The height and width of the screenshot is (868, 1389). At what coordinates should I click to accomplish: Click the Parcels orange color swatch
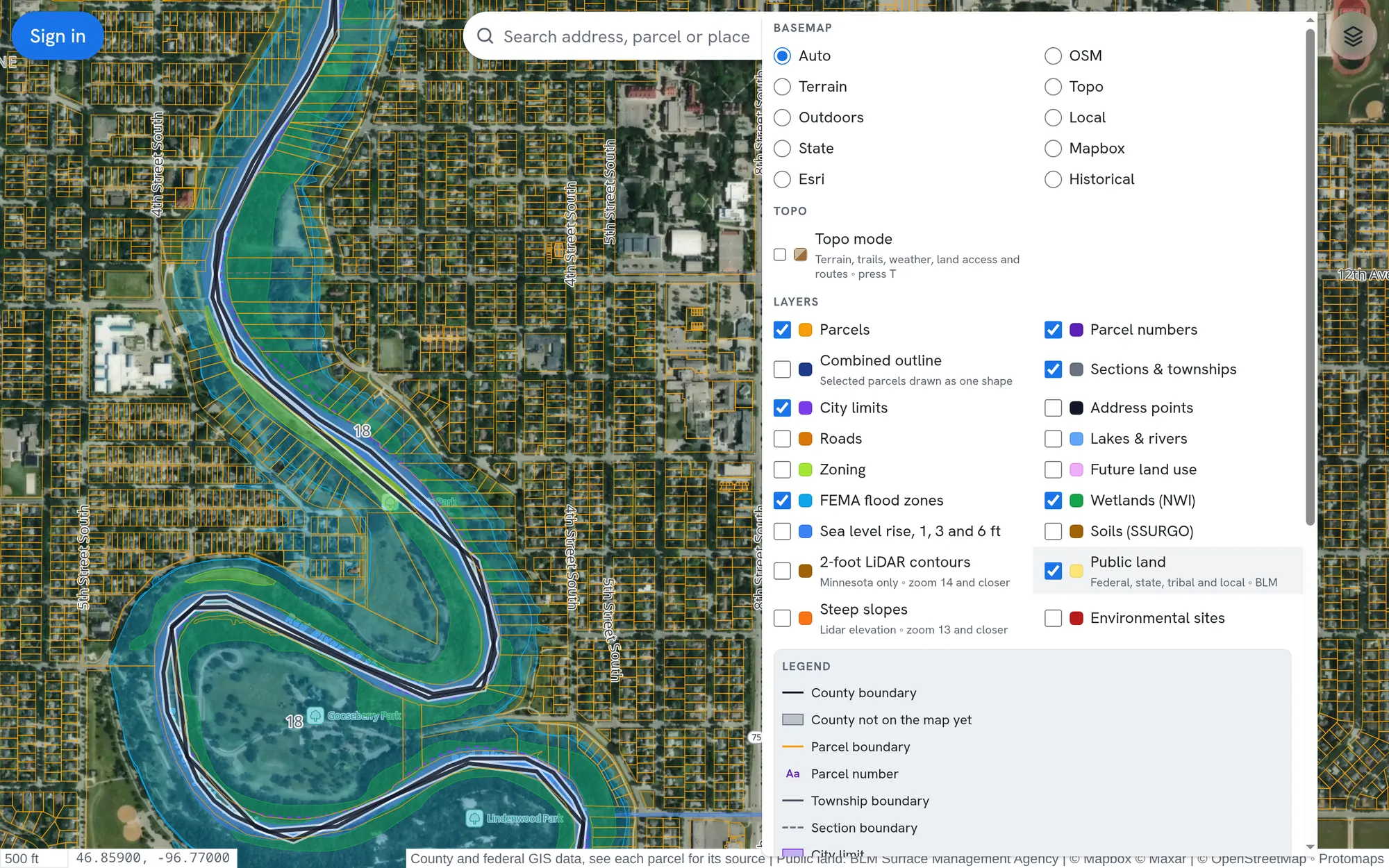pos(806,330)
